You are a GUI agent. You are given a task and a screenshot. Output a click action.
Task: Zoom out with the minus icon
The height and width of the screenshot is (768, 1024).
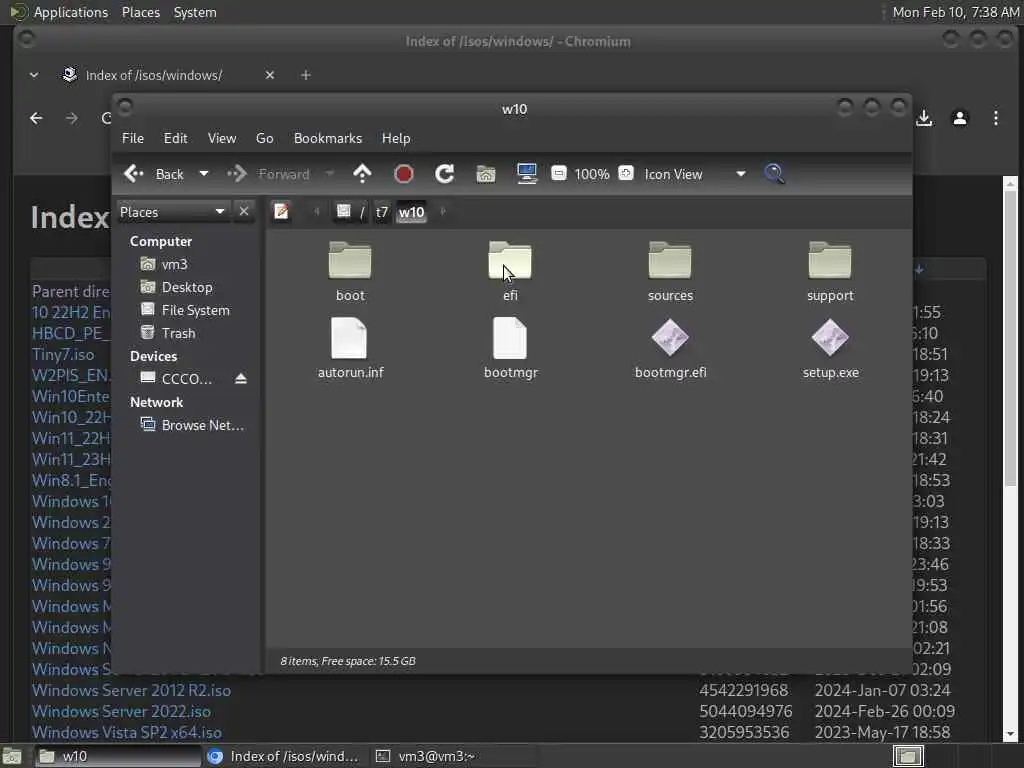click(558, 173)
